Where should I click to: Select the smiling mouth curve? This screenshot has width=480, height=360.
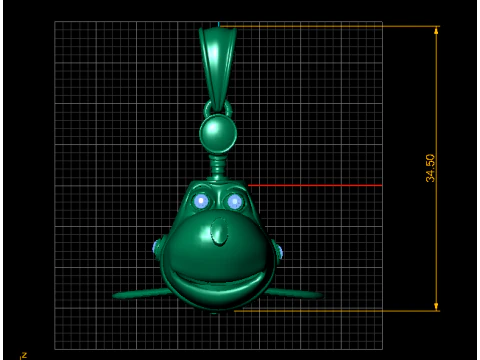click(x=218, y=283)
